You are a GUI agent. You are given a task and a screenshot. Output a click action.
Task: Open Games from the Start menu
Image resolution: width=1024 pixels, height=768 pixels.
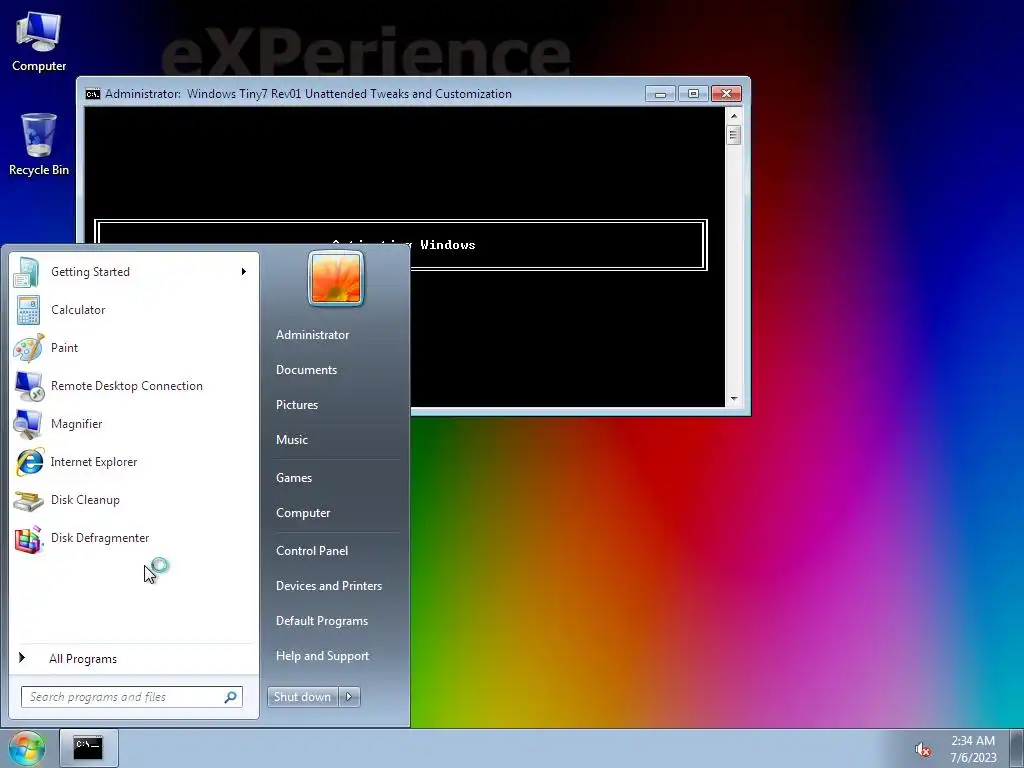pyautogui.click(x=294, y=478)
